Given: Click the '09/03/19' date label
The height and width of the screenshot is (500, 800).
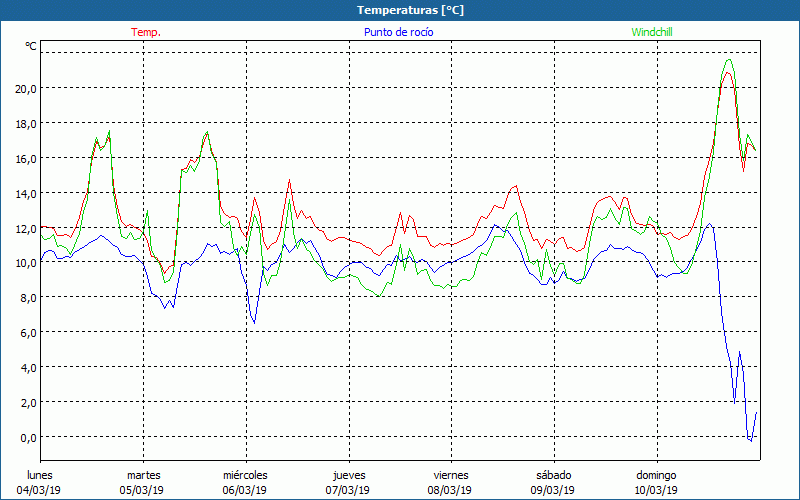Looking at the screenshot, I should (553, 490).
